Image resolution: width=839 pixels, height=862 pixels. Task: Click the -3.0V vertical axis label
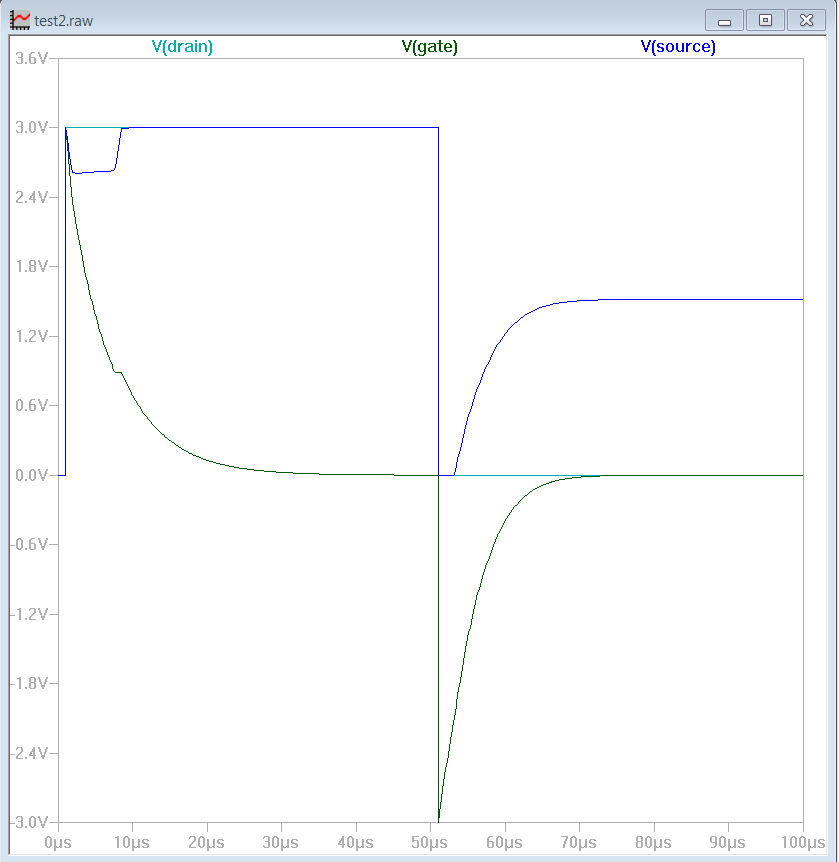pyautogui.click(x=30, y=823)
